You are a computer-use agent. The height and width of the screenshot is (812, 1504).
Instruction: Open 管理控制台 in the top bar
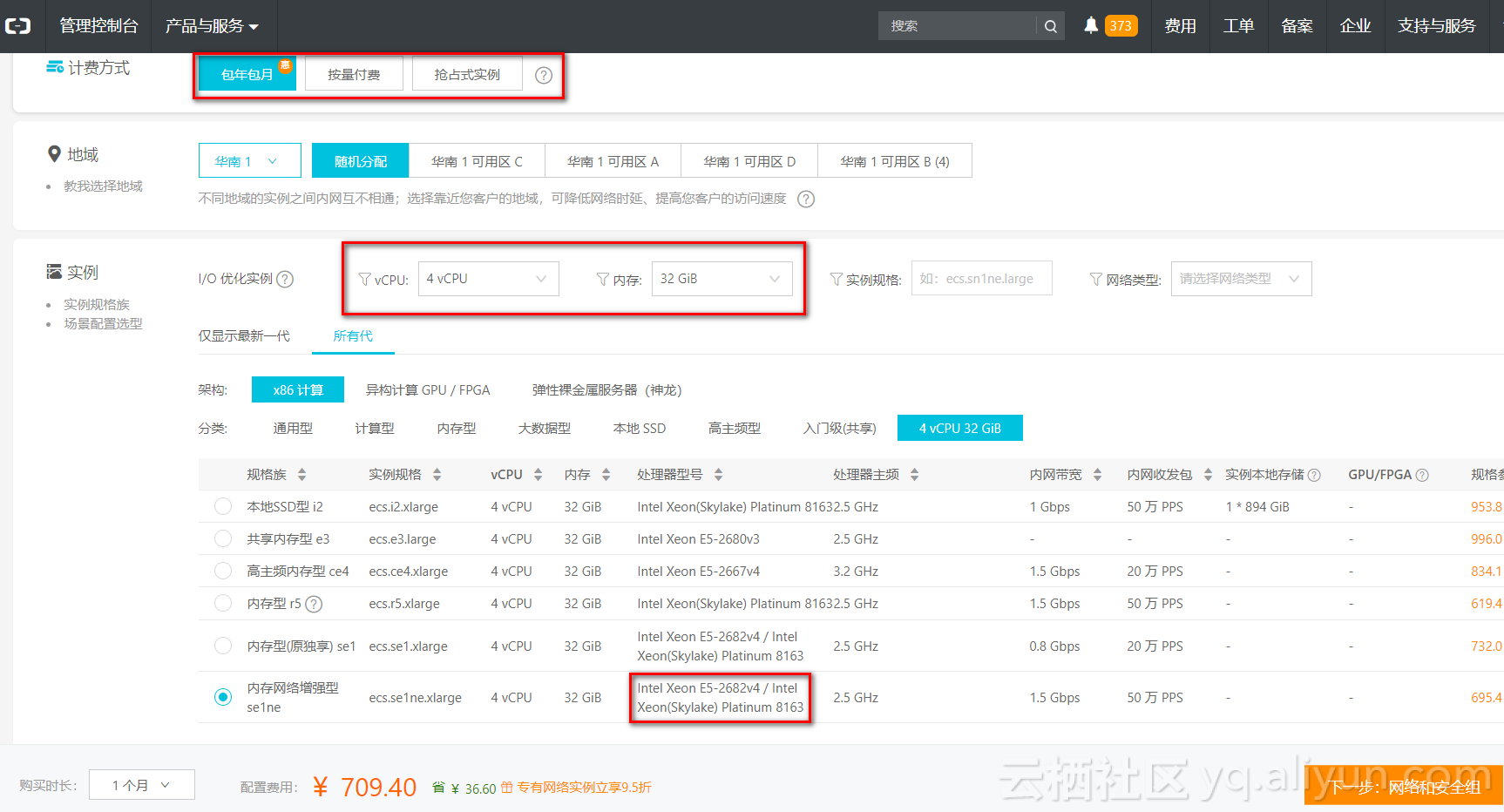point(98,26)
